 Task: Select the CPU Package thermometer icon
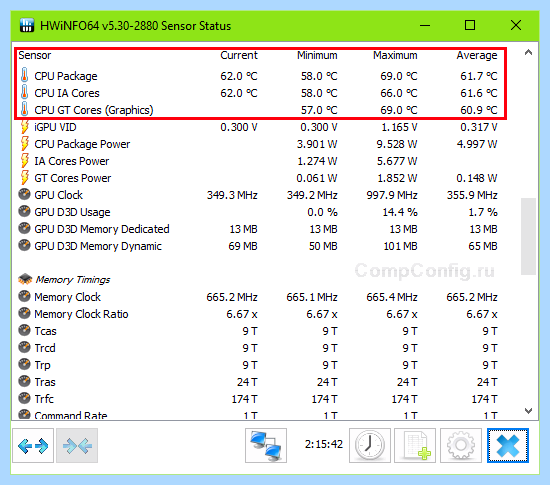click(24, 75)
